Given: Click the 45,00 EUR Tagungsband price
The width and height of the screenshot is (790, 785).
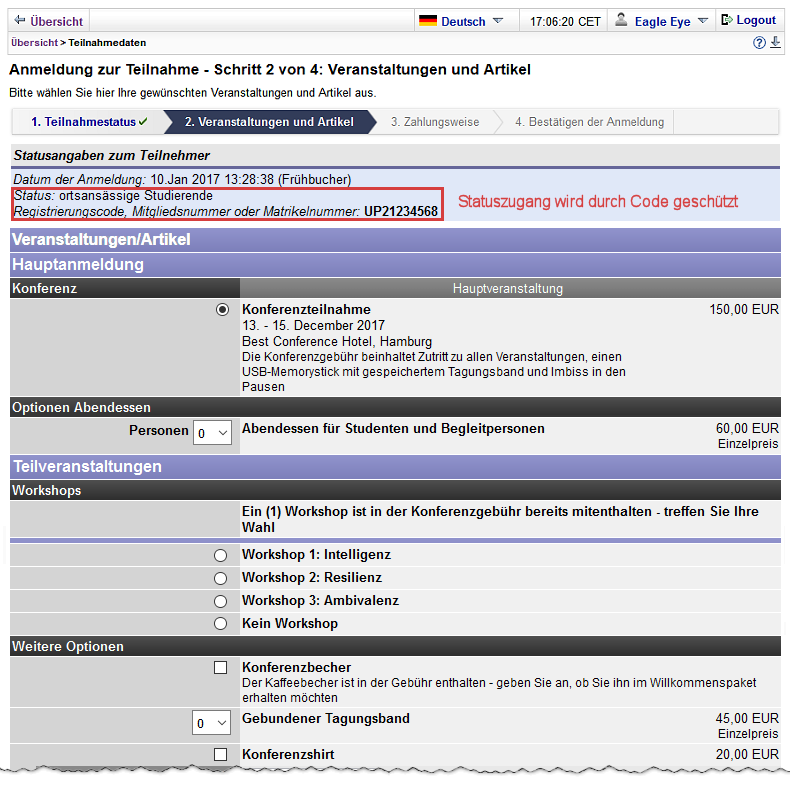Looking at the screenshot, I should (x=747, y=718).
